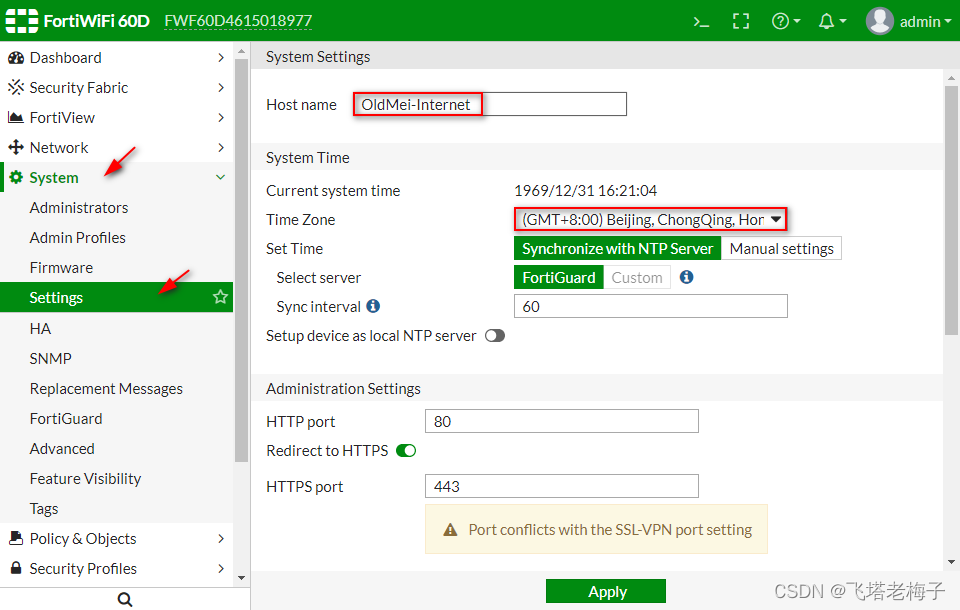
Task: Collapse the System menu chevron
Action: click(220, 177)
